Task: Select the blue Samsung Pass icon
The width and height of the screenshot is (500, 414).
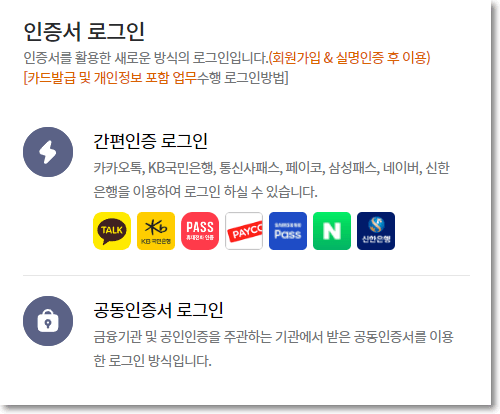Action: click(288, 231)
